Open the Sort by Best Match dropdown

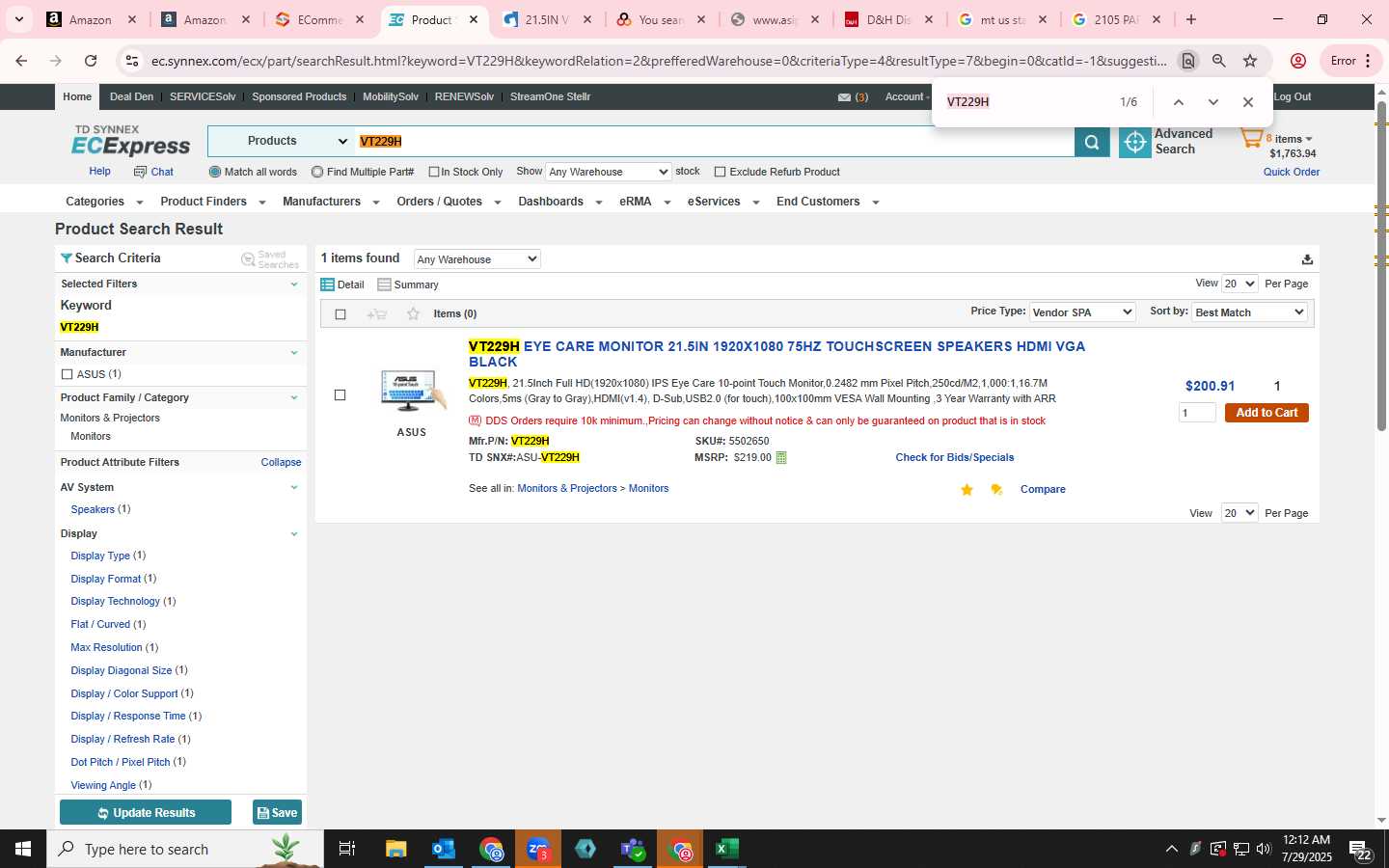pos(1249,312)
